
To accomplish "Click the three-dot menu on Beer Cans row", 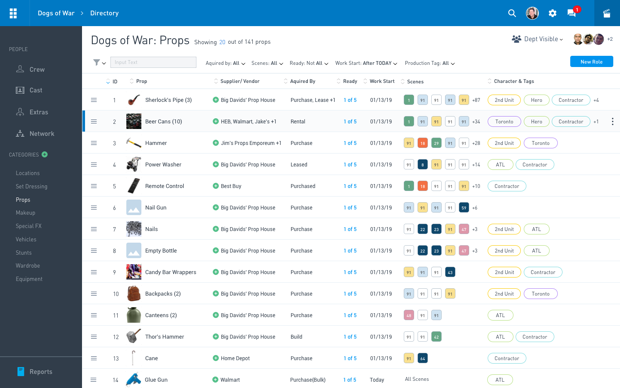I will pyautogui.click(x=612, y=121).
